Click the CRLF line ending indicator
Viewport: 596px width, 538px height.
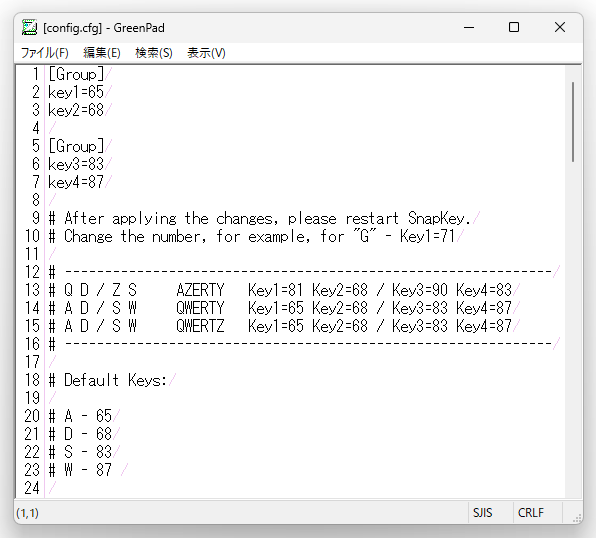tap(531, 513)
